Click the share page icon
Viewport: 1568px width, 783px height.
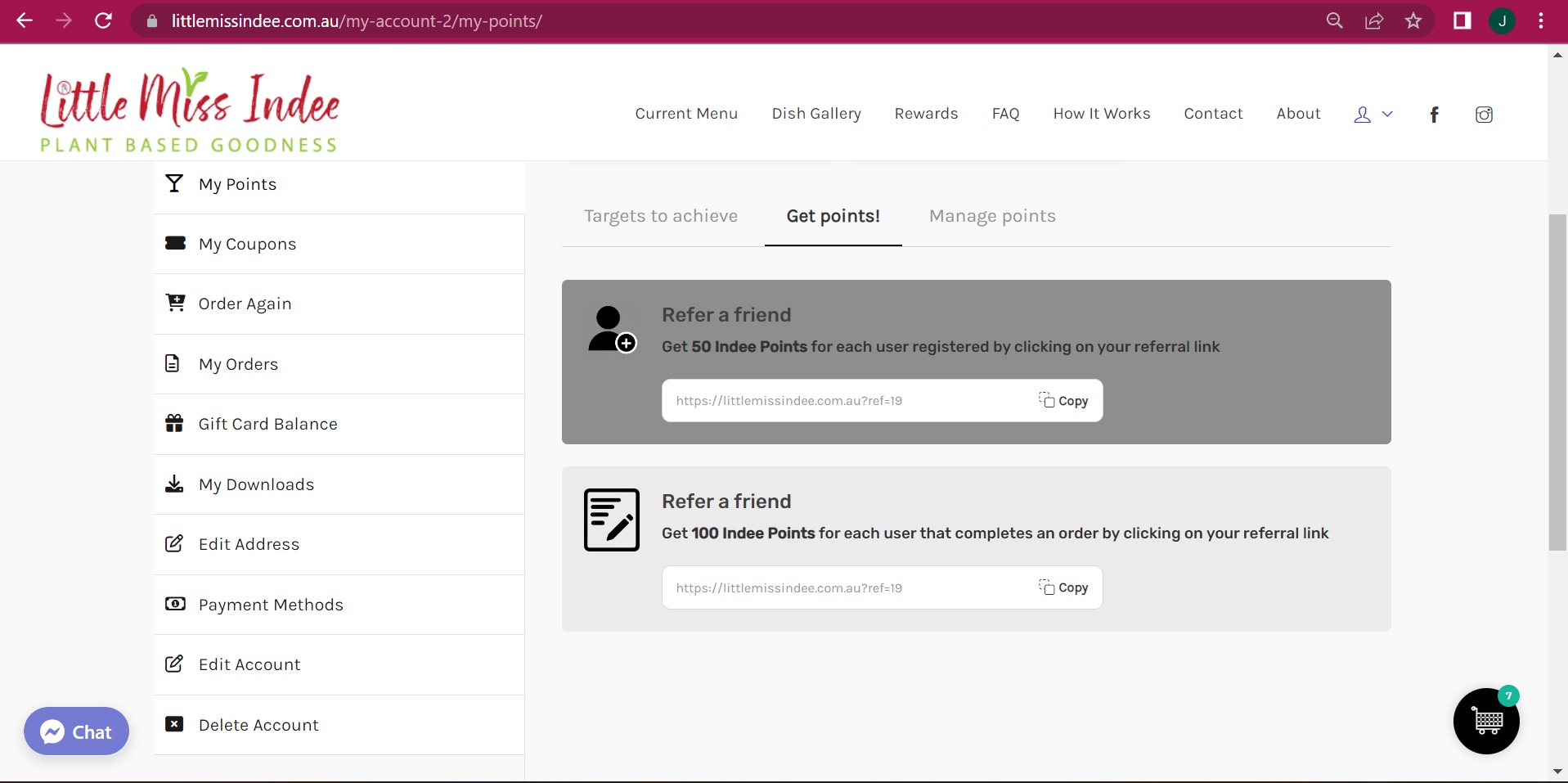click(1374, 21)
